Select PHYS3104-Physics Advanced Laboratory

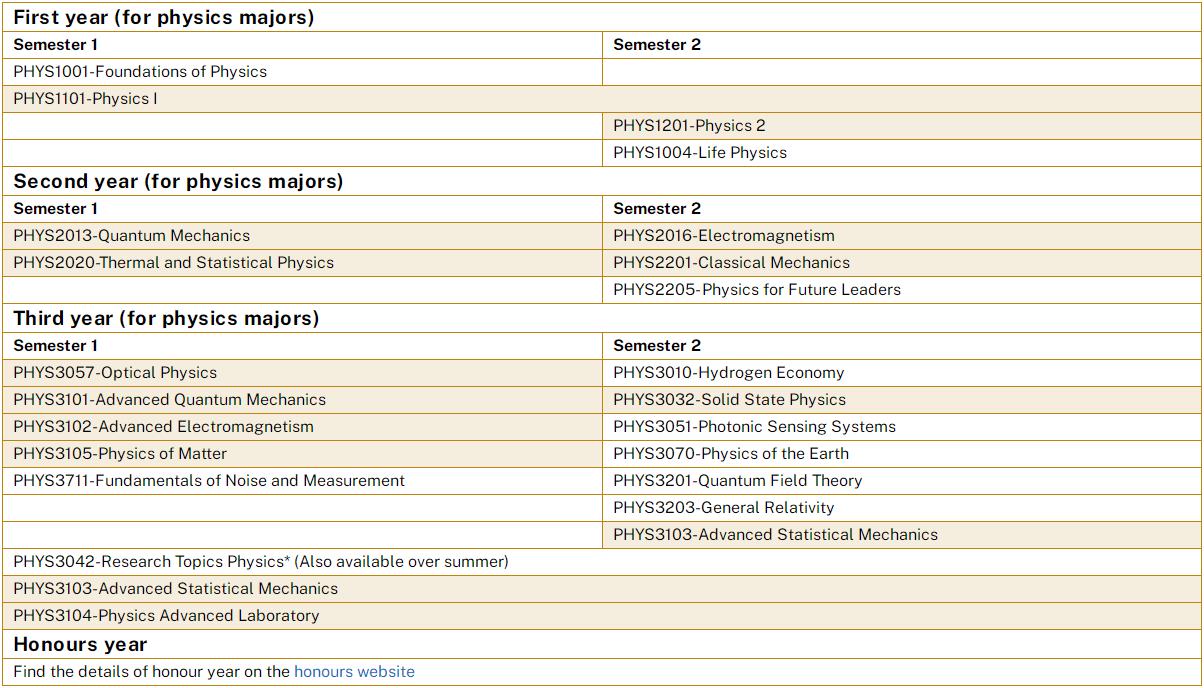pos(166,616)
